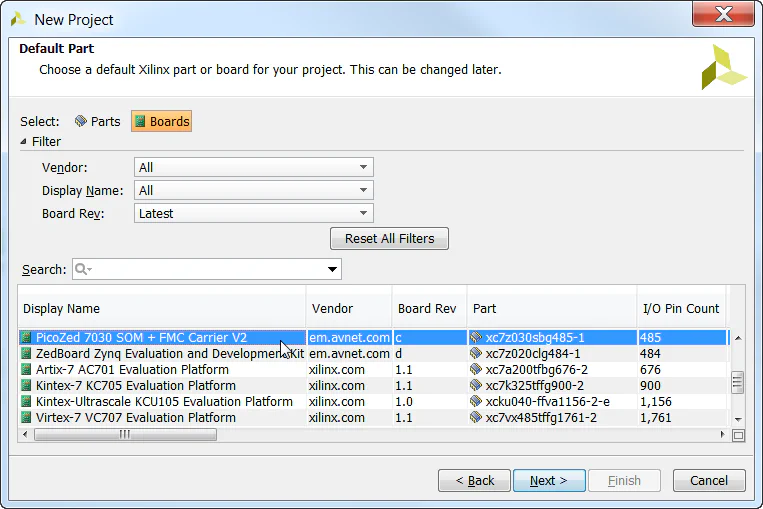This screenshot has width=763, height=509.
Task: Click the Kintex-7 KC705 board icon
Action: pos(26,385)
